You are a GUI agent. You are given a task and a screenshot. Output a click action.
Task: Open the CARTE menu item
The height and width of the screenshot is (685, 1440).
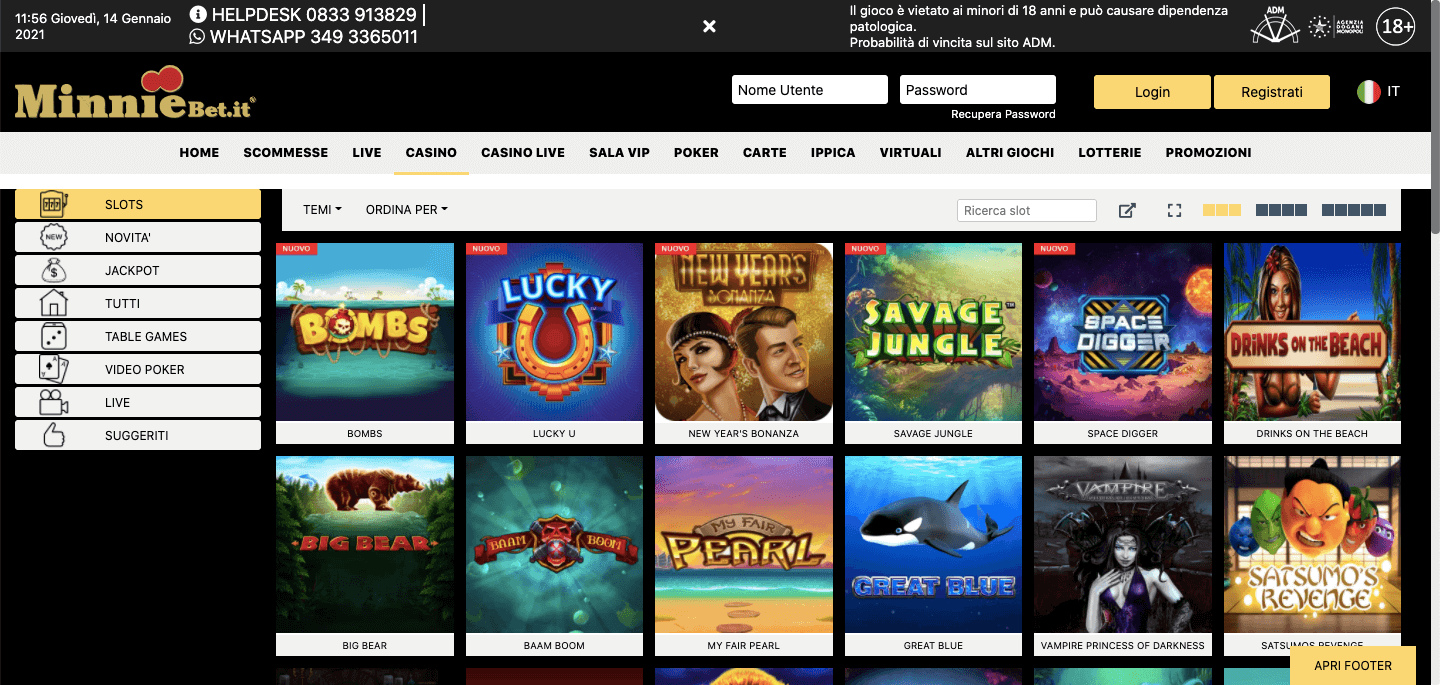[x=765, y=153]
